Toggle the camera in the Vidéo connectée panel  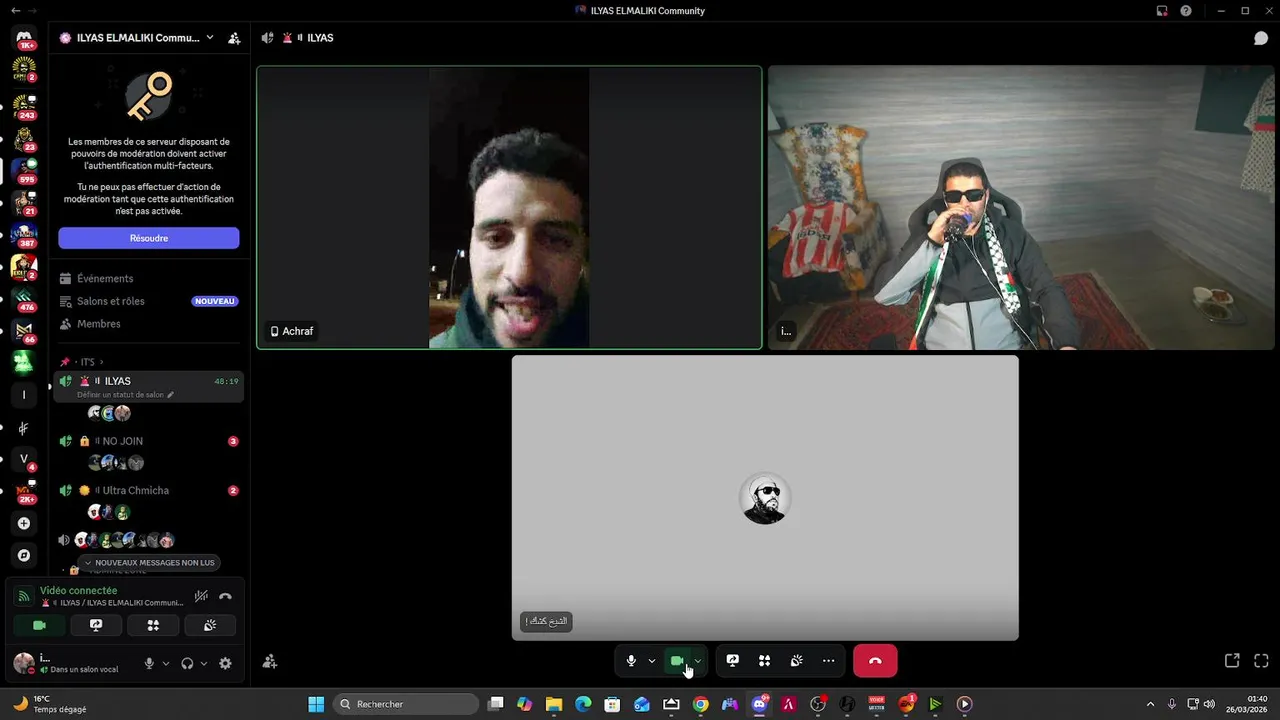point(39,625)
